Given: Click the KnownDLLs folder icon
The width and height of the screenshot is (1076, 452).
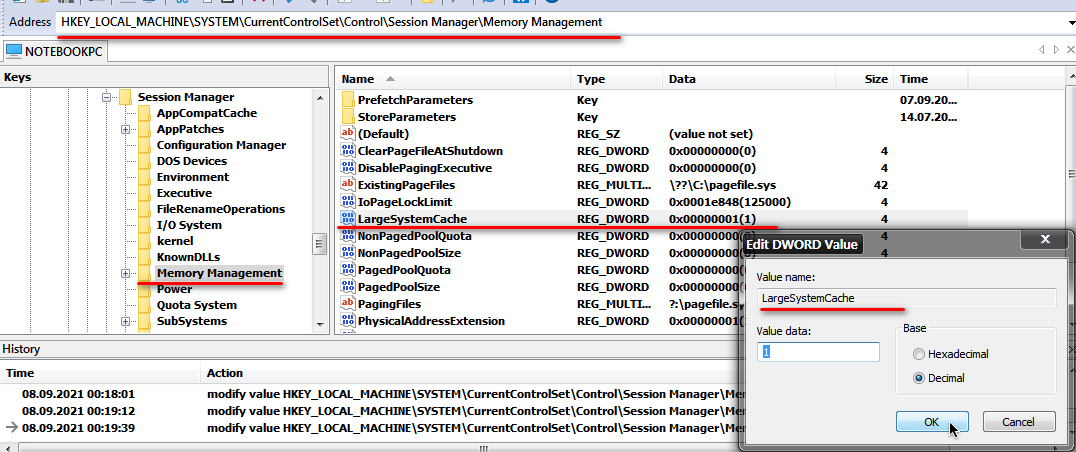Looking at the screenshot, I should coord(144,257).
